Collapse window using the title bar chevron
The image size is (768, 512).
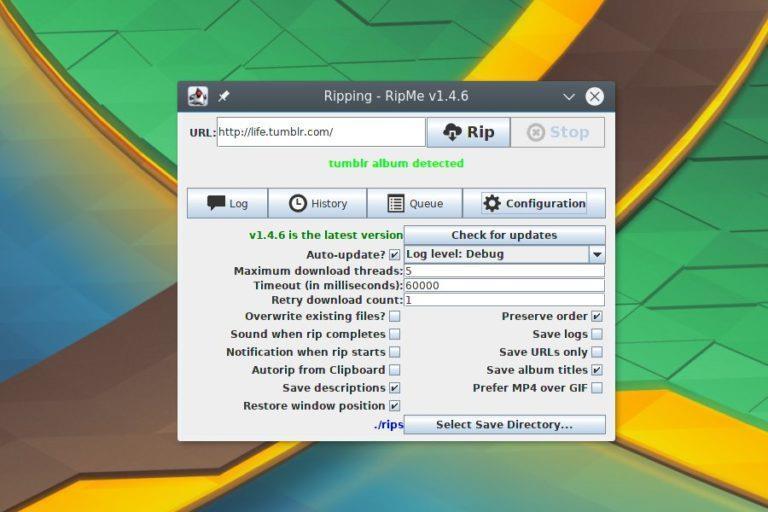(569, 97)
